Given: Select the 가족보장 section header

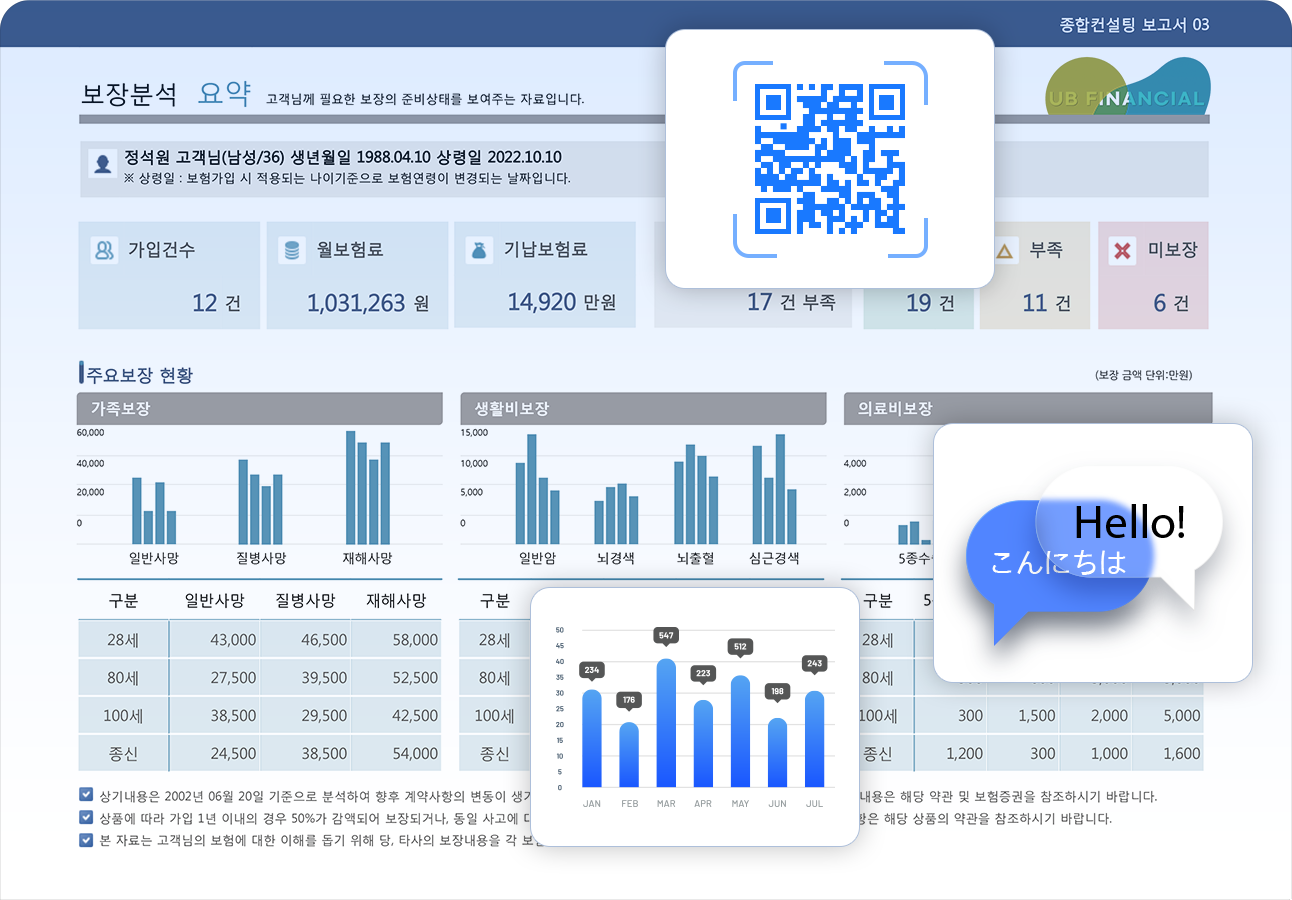Looking at the screenshot, I should (x=260, y=409).
